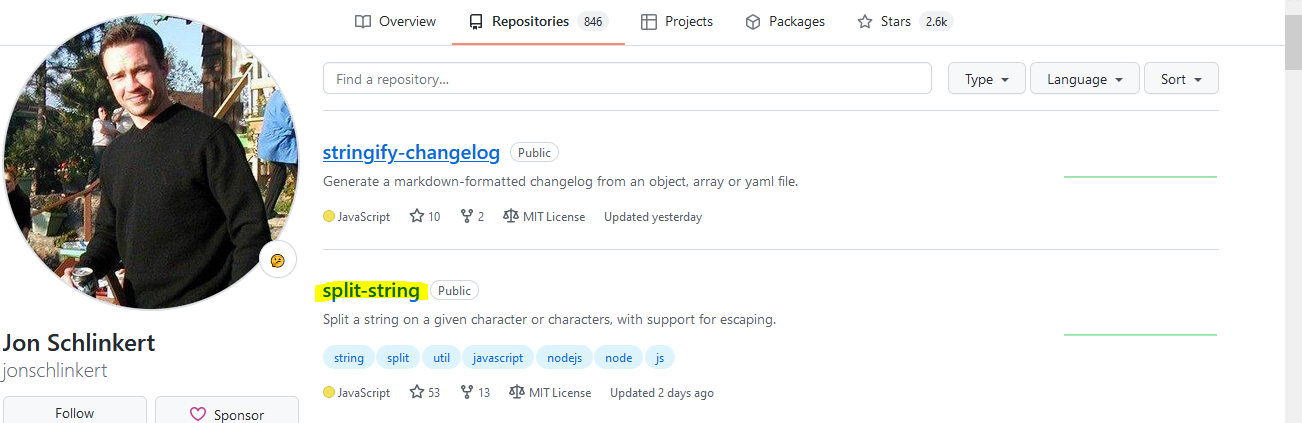
Task: Click 'Updated 2 days ago' text
Action: point(662,393)
